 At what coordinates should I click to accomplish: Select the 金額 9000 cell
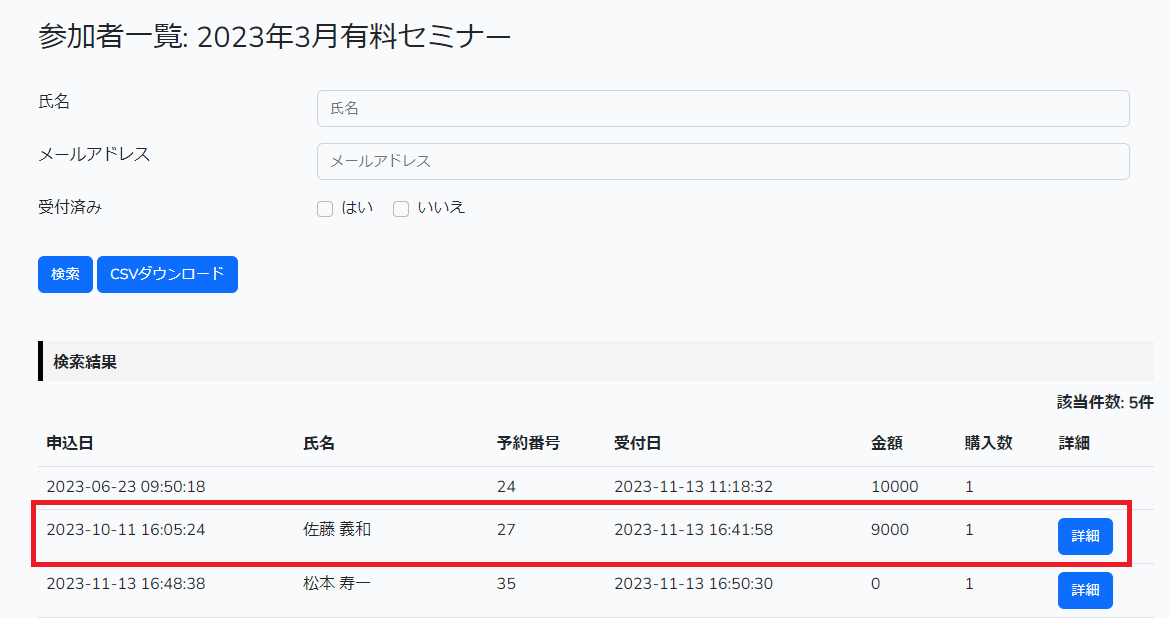tap(890, 530)
